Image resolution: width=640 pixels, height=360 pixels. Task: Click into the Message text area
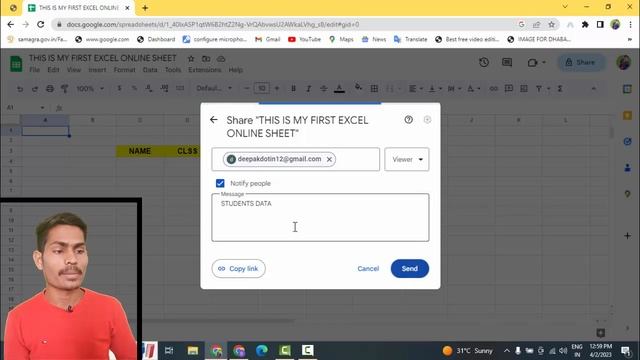[320, 218]
